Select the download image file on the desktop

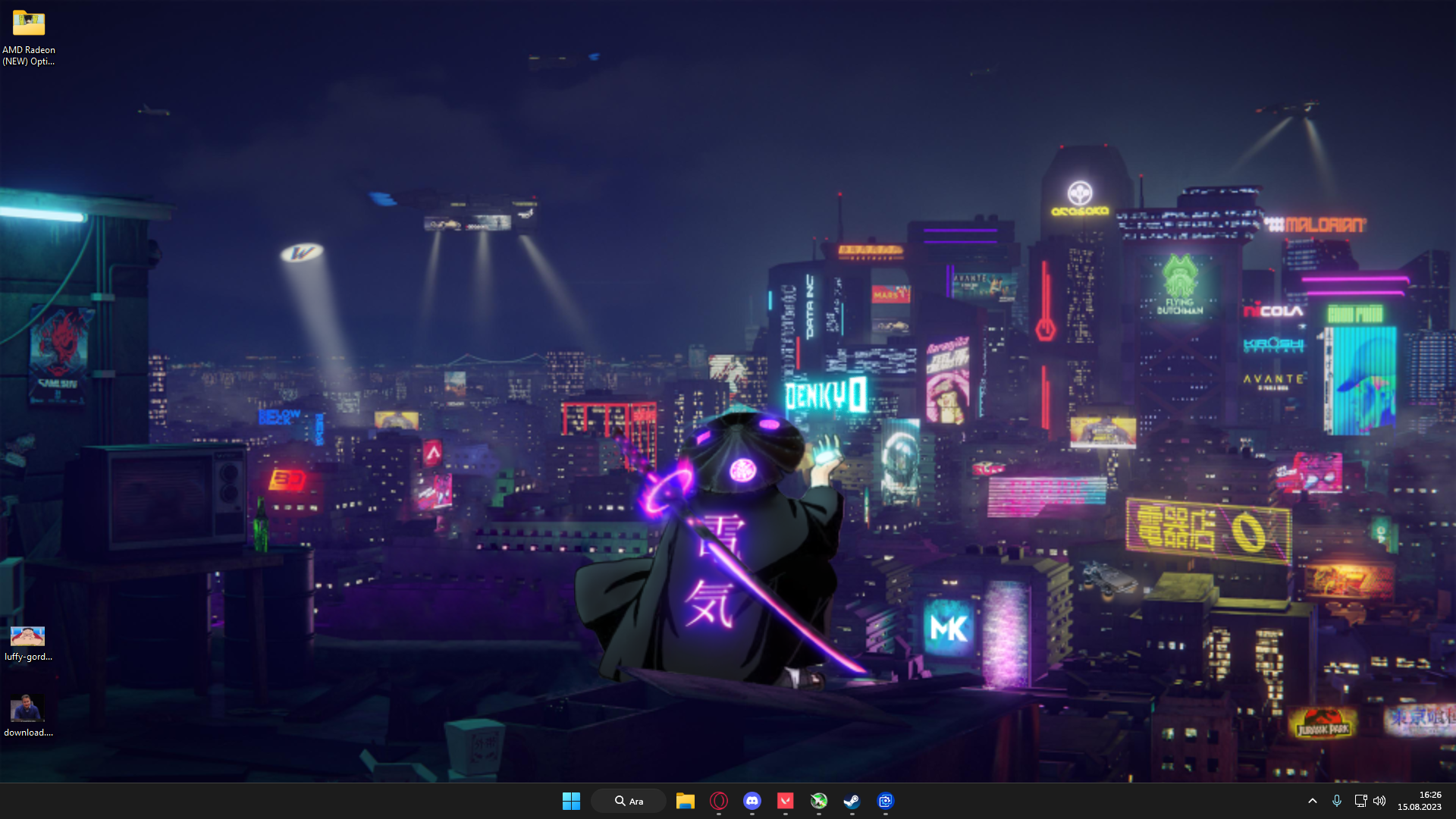coord(28,709)
